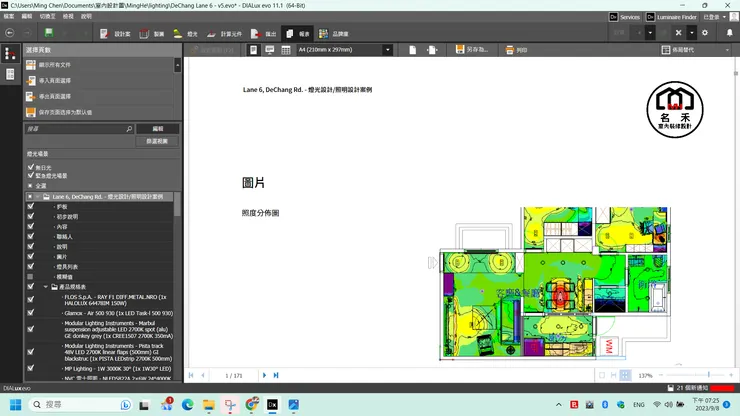Click the green Save icon in toolbar
This screenshot has height=416, width=740.
49,33
